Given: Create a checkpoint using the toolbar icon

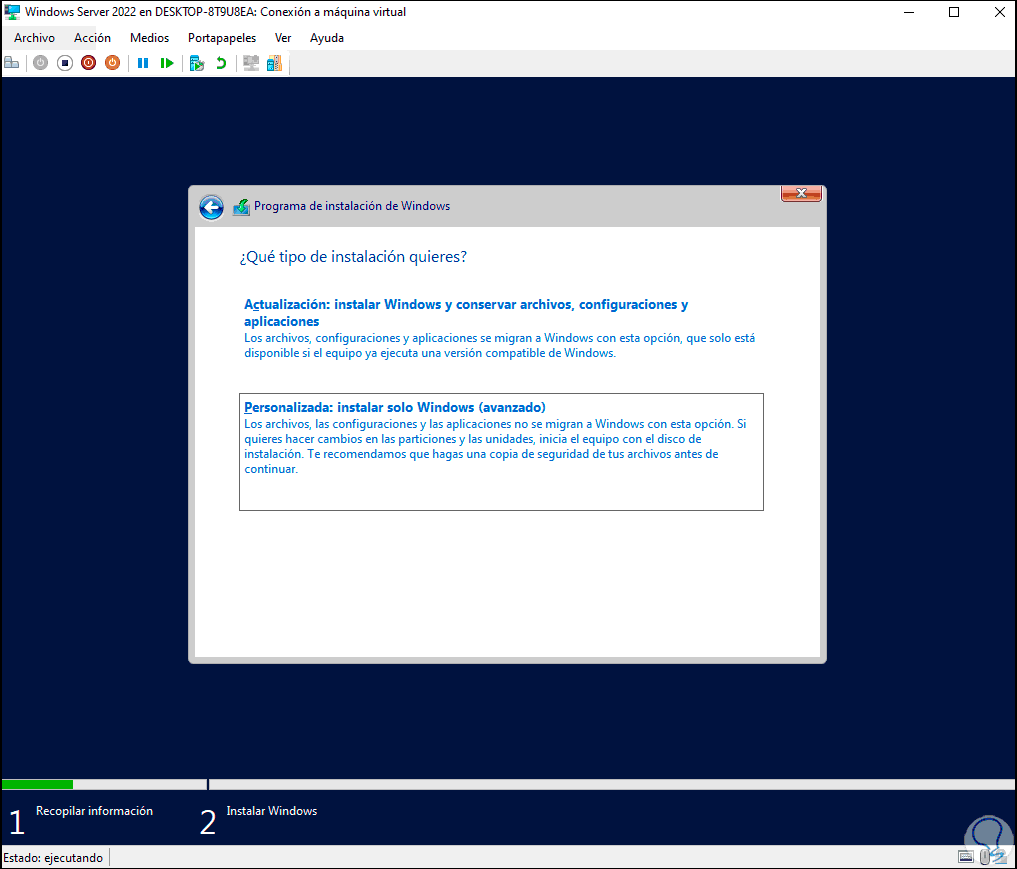Looking at the screenshot, I should click(197, 63).
